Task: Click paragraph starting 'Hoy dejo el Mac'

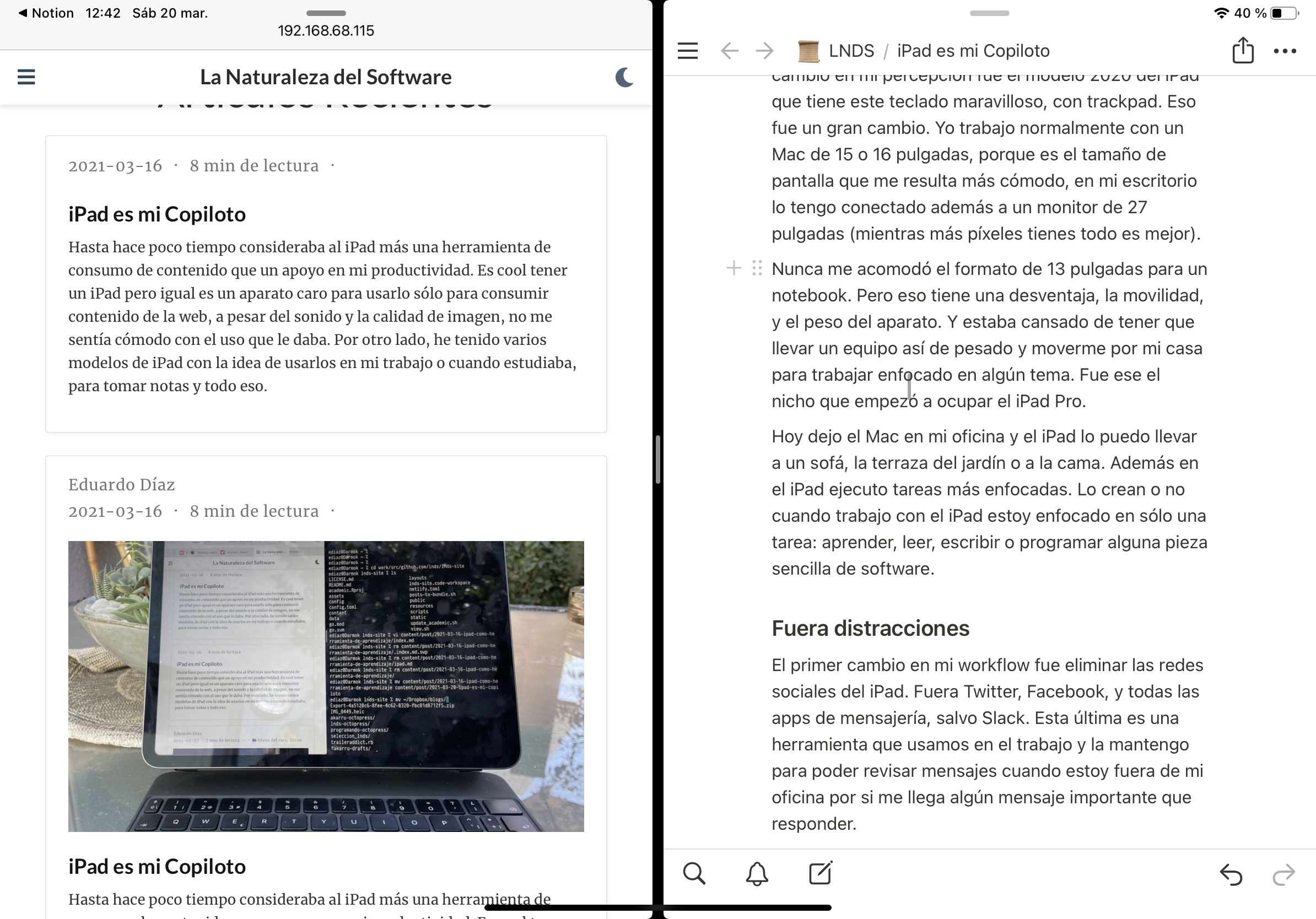Action: pyautogui.click(x=989, y=502)
